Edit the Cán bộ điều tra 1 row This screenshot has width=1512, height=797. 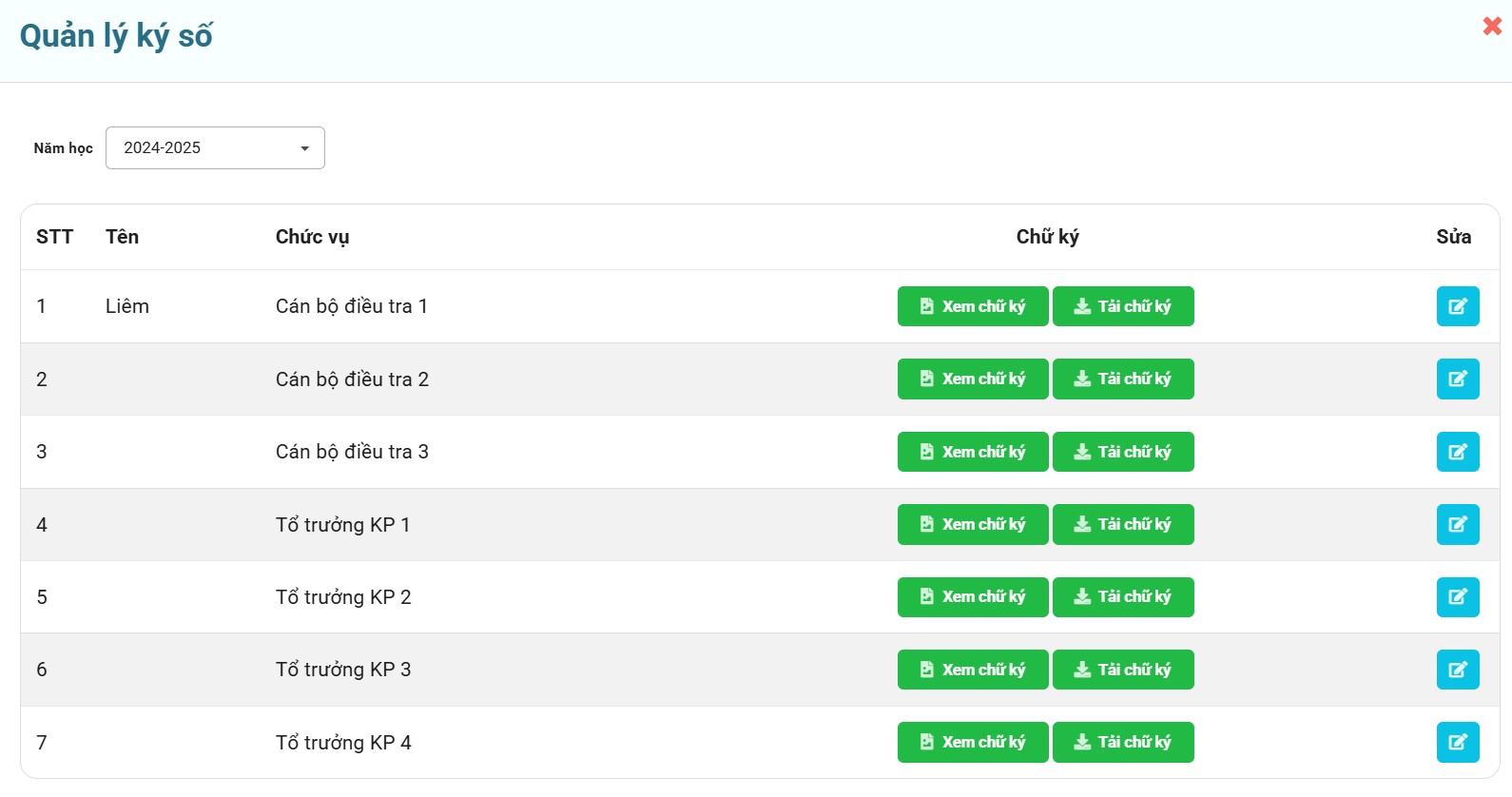click(1457, 306)
